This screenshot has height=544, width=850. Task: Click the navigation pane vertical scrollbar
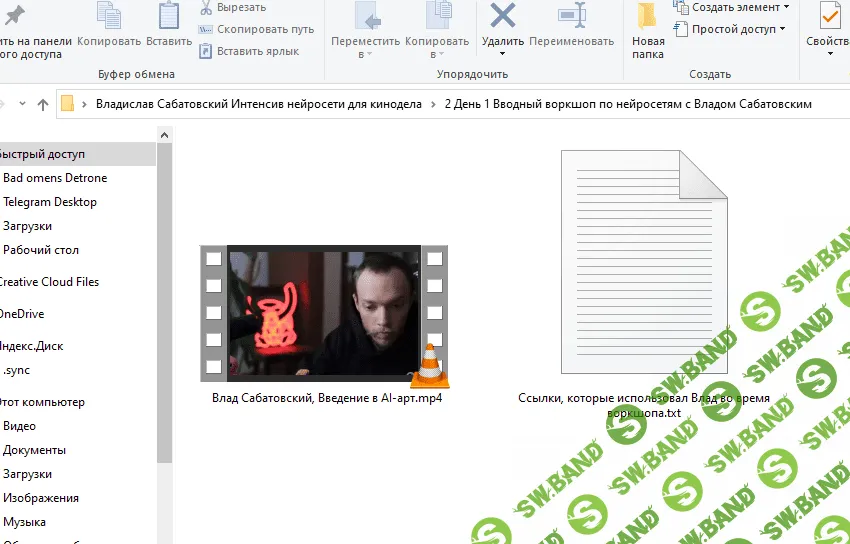tap(164, 300)
